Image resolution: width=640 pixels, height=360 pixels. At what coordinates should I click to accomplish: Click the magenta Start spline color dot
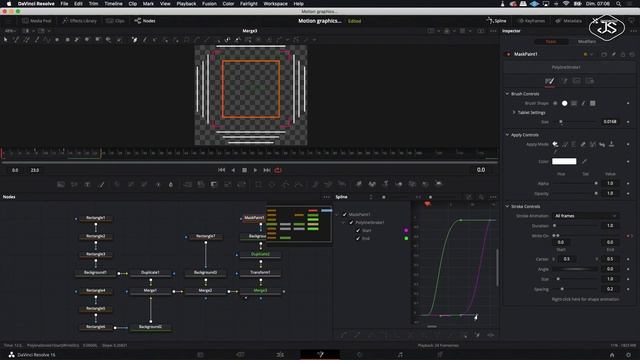coord(406,230)
